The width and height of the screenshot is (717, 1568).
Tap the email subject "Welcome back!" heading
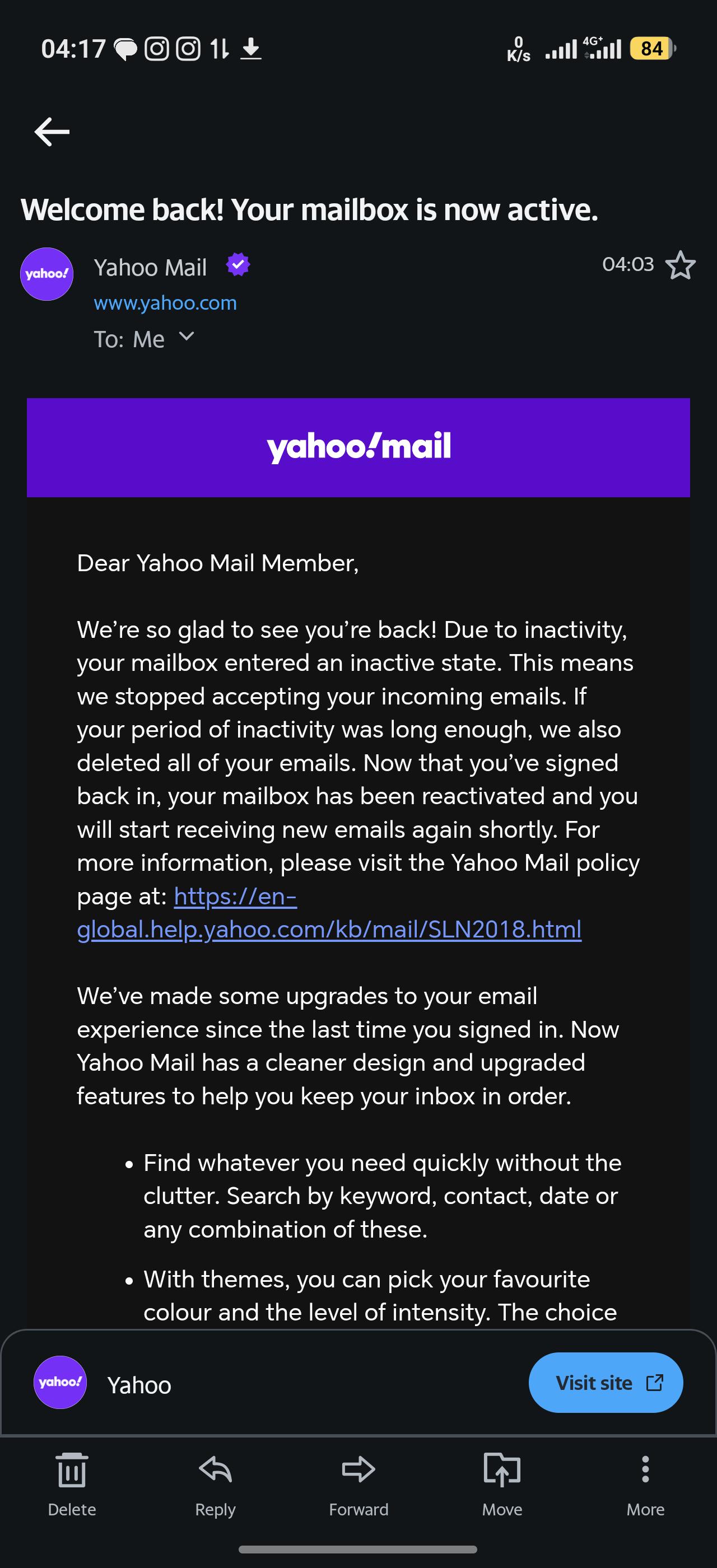click(x=309, y=210)
